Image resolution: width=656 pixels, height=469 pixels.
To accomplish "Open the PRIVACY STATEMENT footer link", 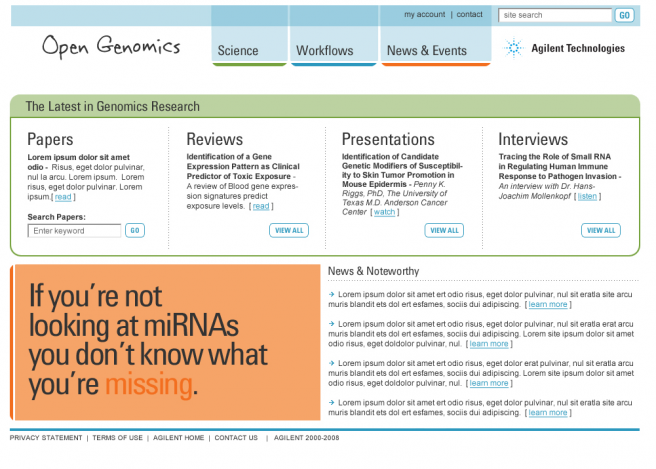I will 46,438.
